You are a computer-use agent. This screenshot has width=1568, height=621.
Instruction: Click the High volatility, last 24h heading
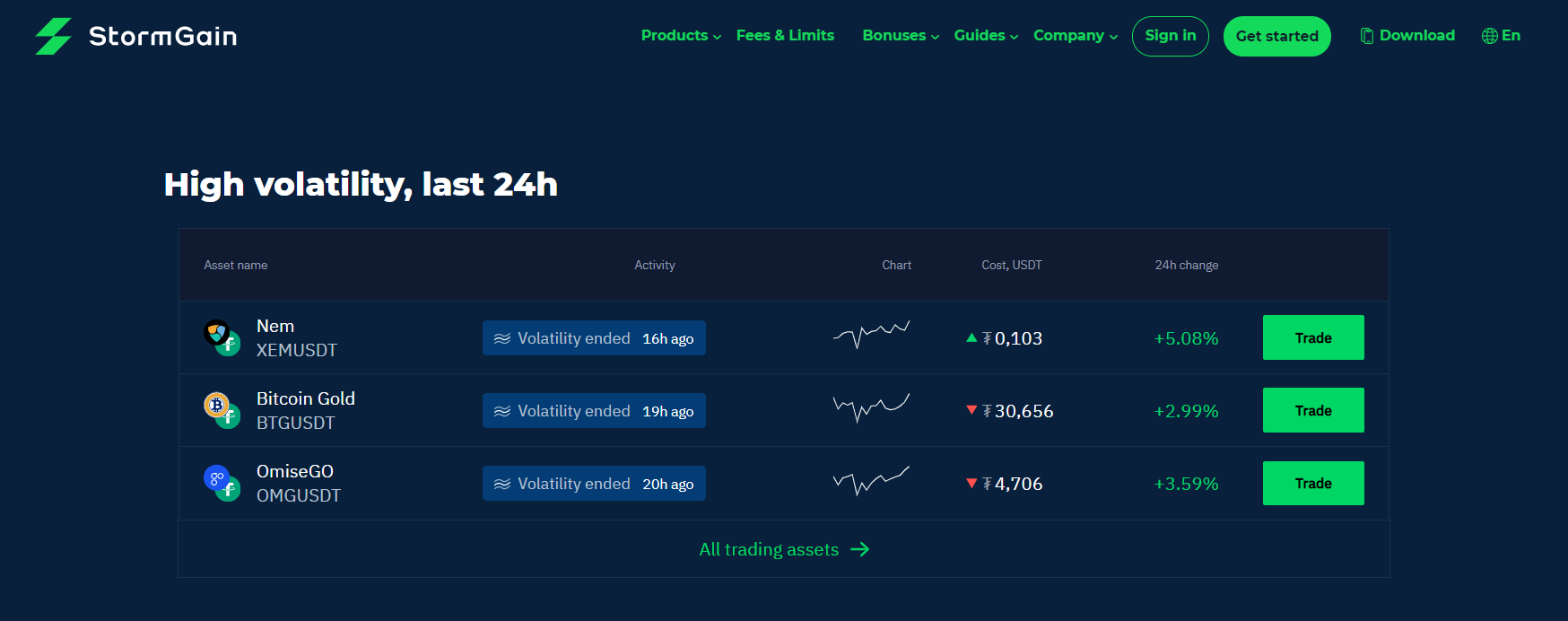tap(361, 184)
